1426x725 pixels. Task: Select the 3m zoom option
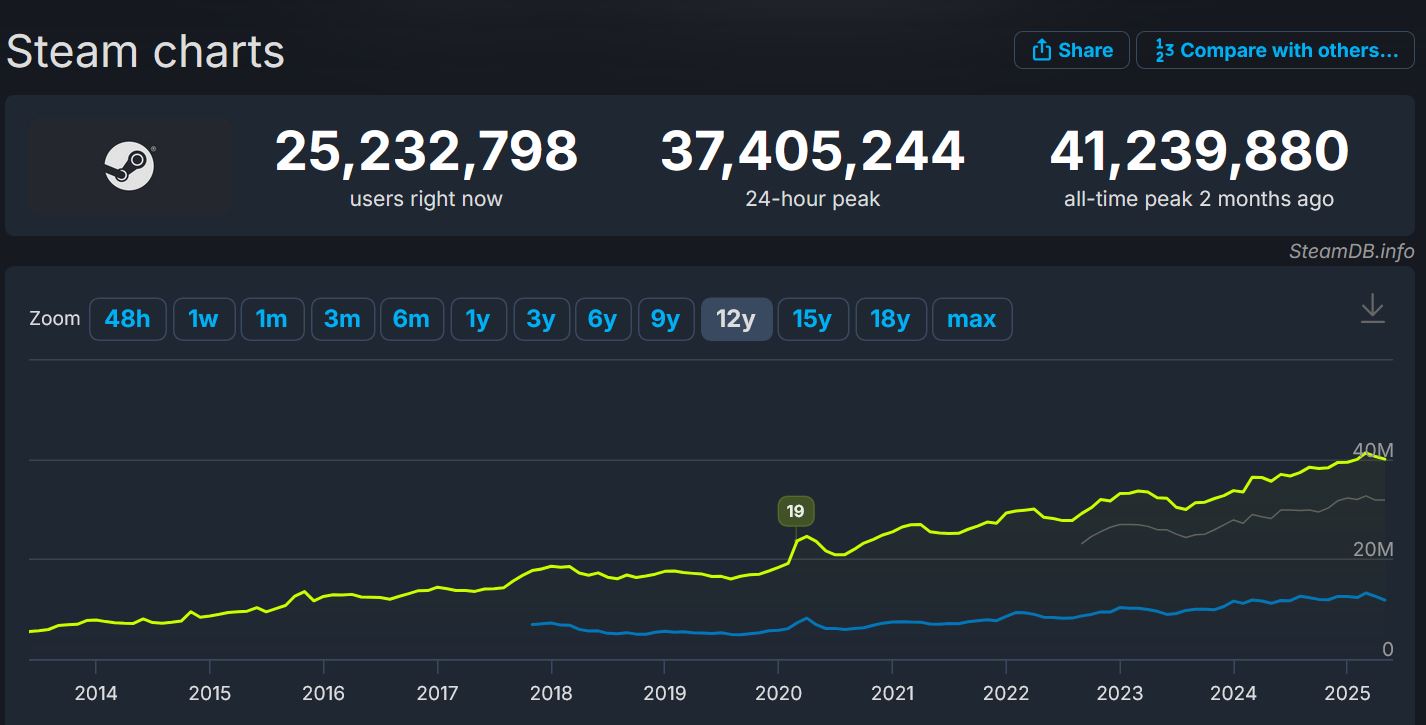(x=343, y=318)
